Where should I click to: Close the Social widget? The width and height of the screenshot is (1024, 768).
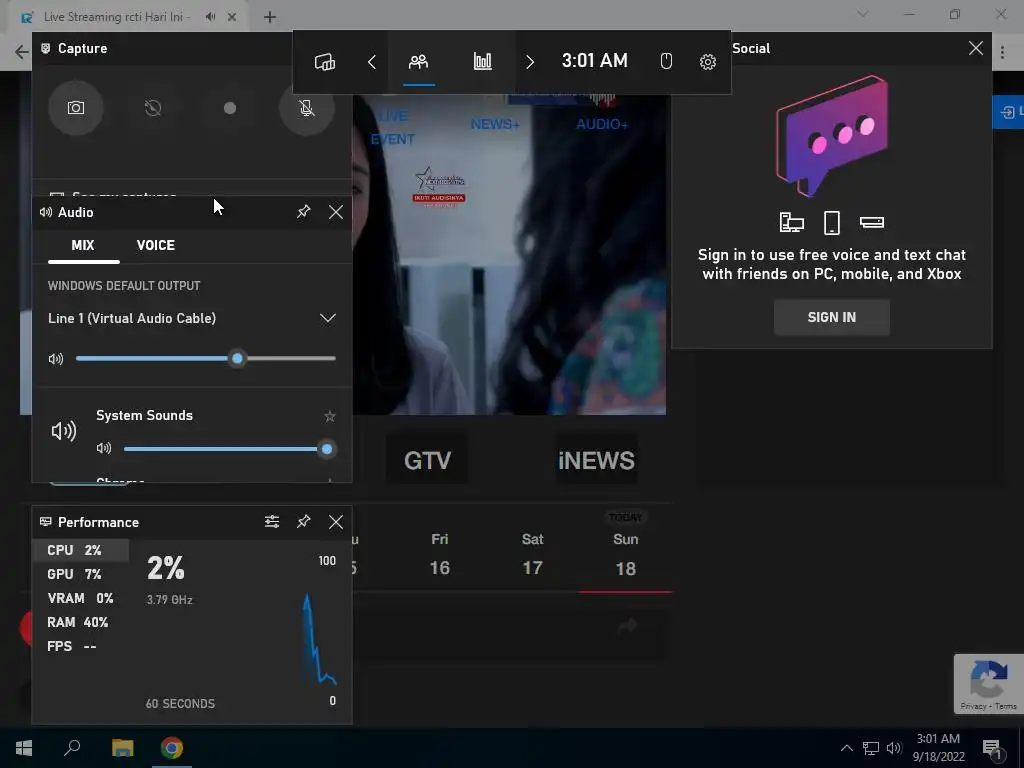point(976,48)
